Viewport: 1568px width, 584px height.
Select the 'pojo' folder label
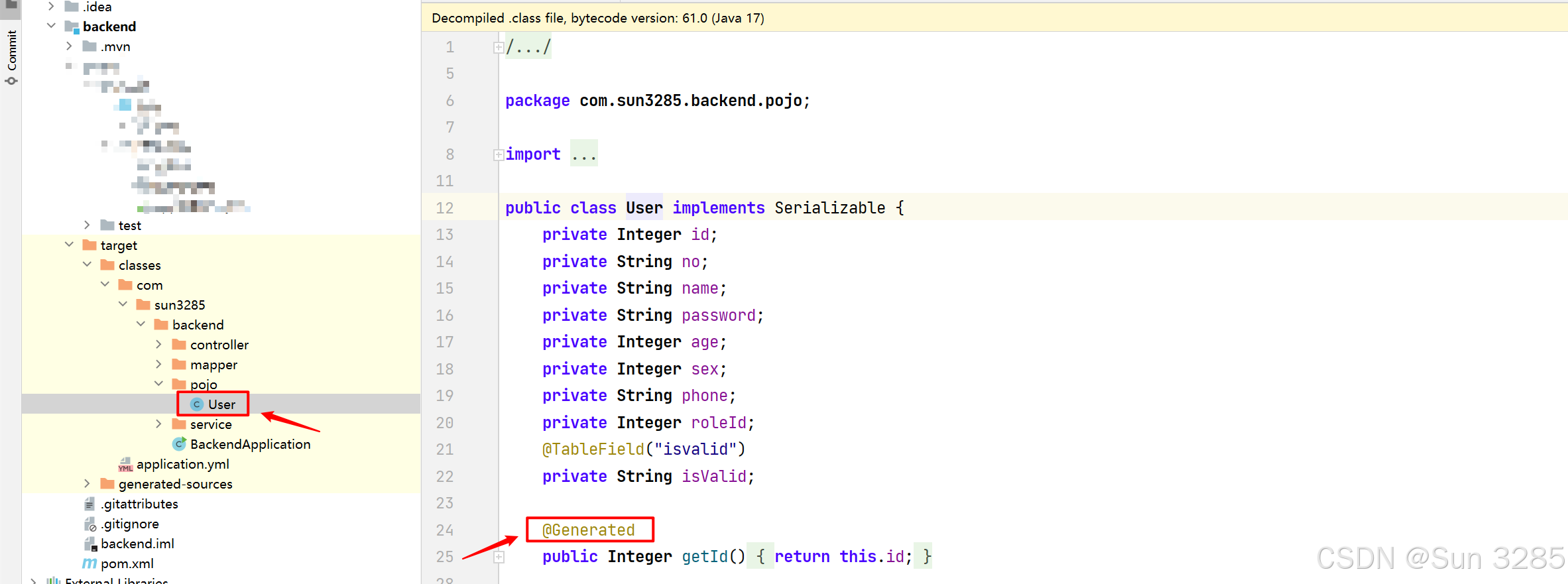click(204, 384)
